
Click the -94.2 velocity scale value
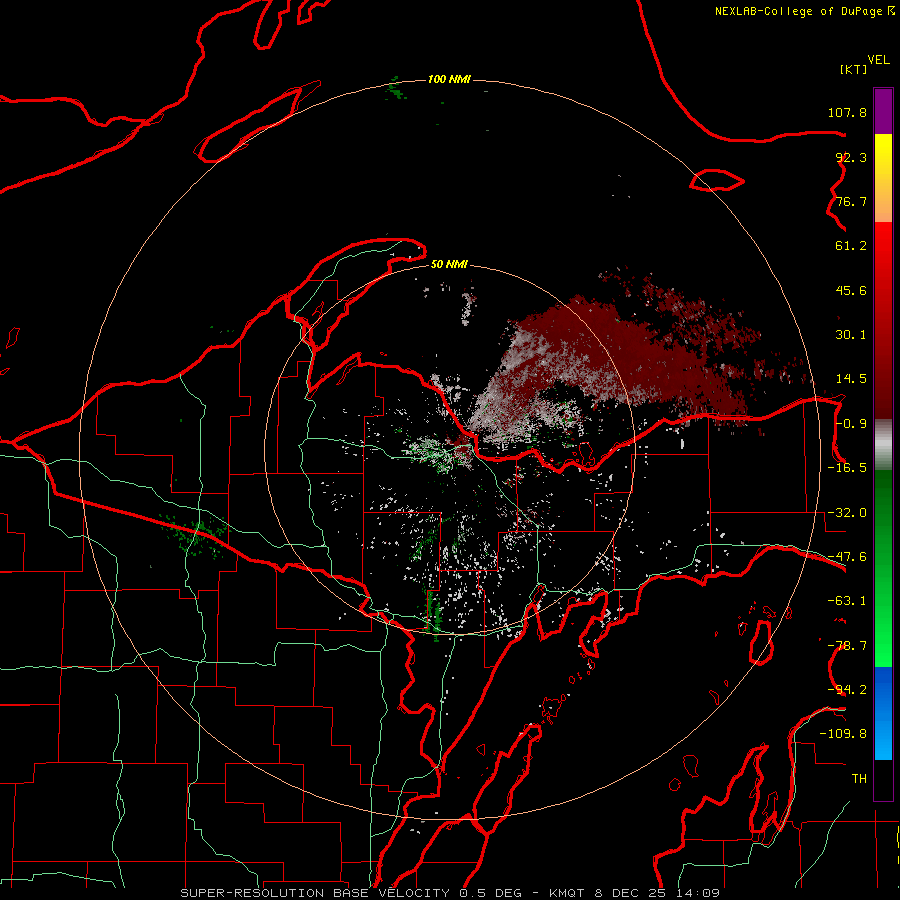click(847, 689)
